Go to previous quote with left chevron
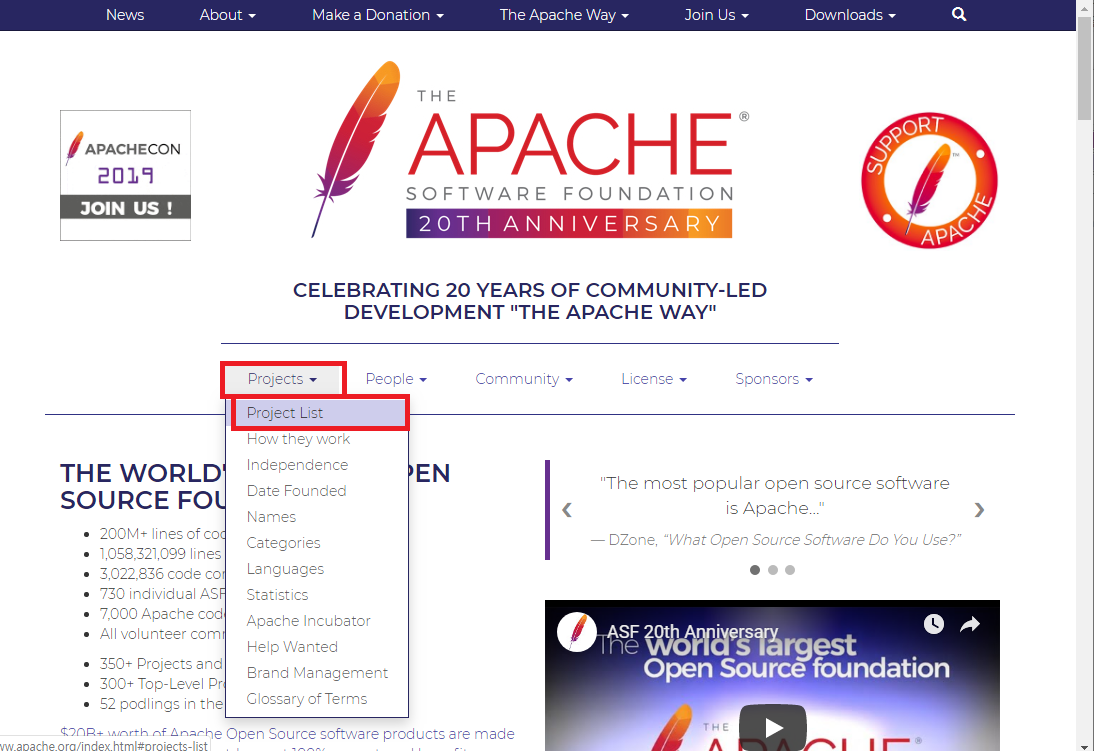Image resolution: width=1094 pixels, height=751 pixels. pos(567,510)
